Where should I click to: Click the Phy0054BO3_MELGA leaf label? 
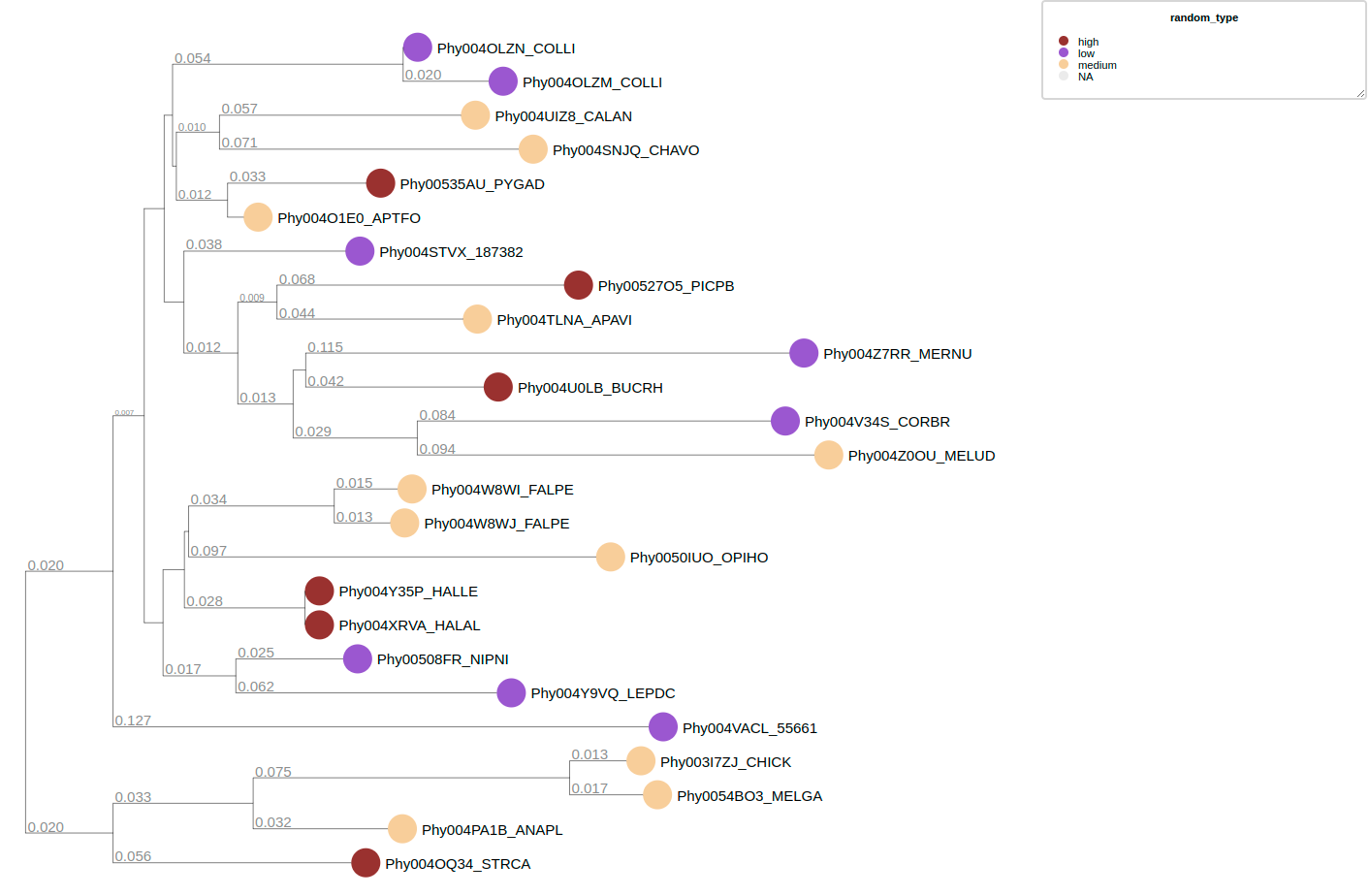pyautogui.click(x=749, y=796)
